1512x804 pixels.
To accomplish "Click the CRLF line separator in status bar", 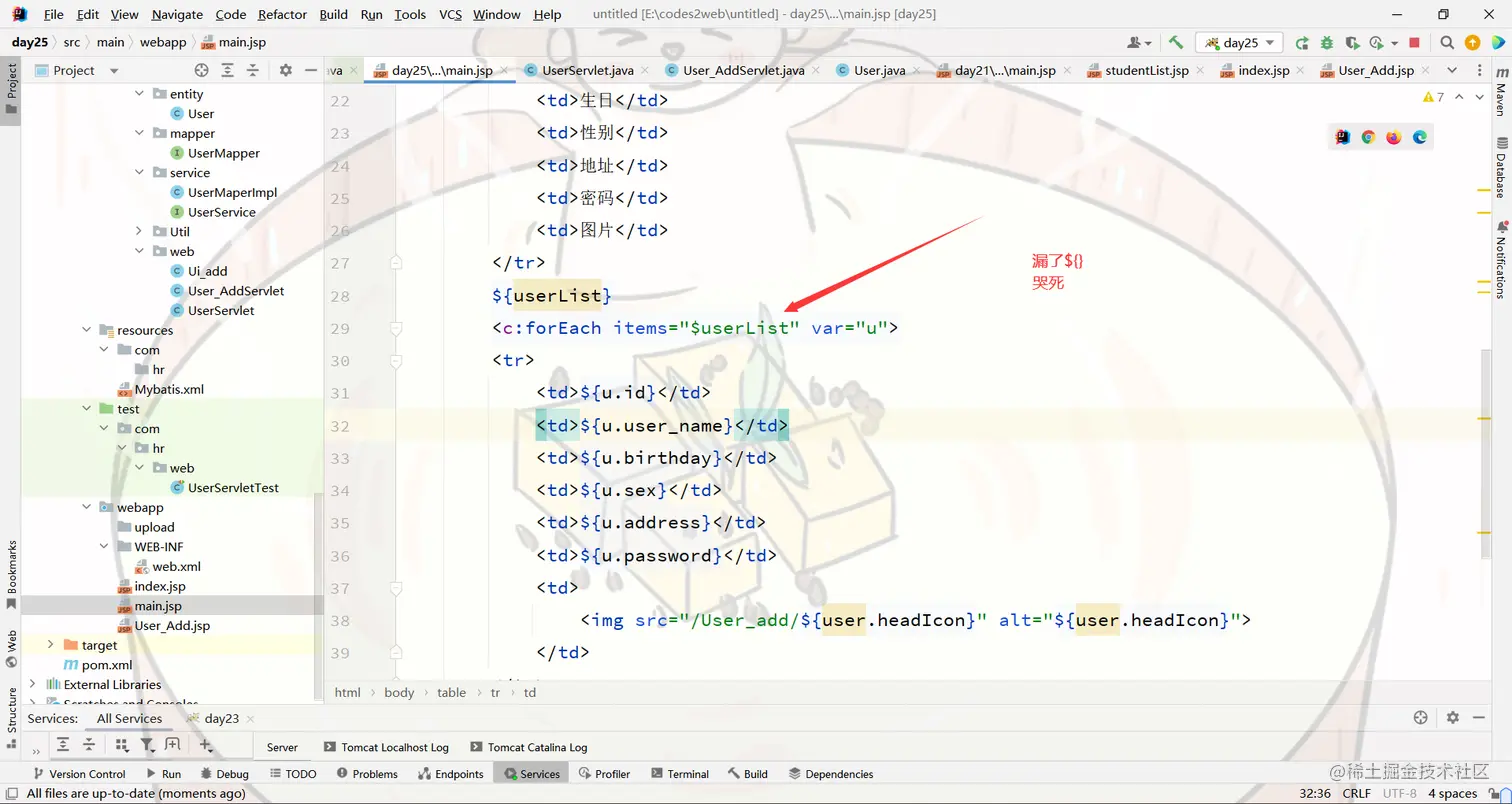I will pos(1357,794).
